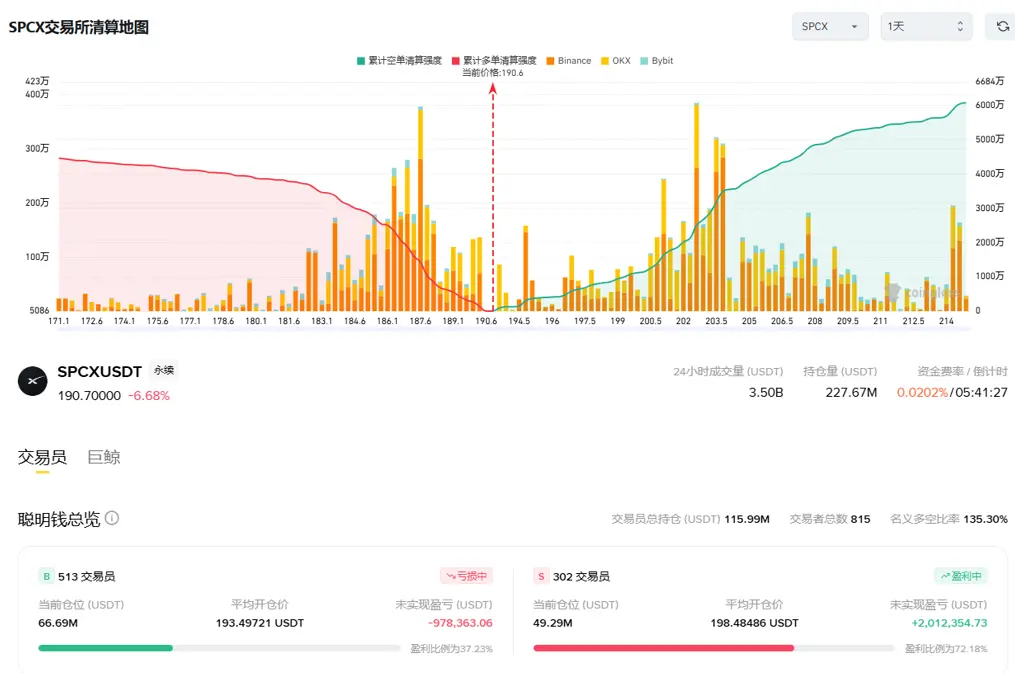
Task: Click the SPCX交易所清算地图 title
Action: pyautogui.click(x=78, y=27)
